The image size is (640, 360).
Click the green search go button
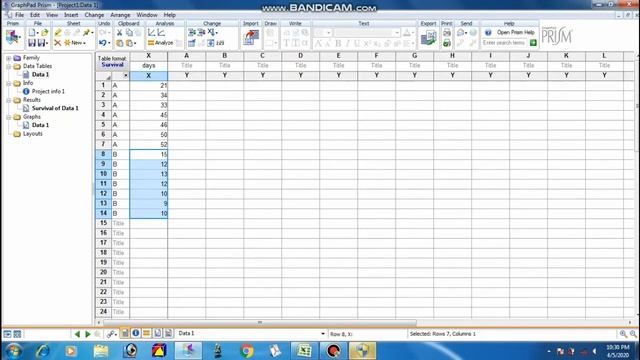coord(533,42)
